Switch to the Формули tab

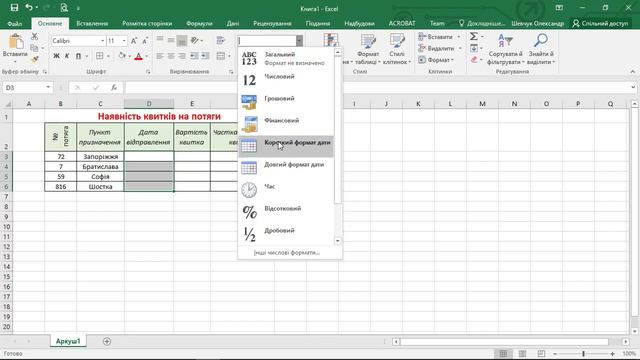[199, 24]
